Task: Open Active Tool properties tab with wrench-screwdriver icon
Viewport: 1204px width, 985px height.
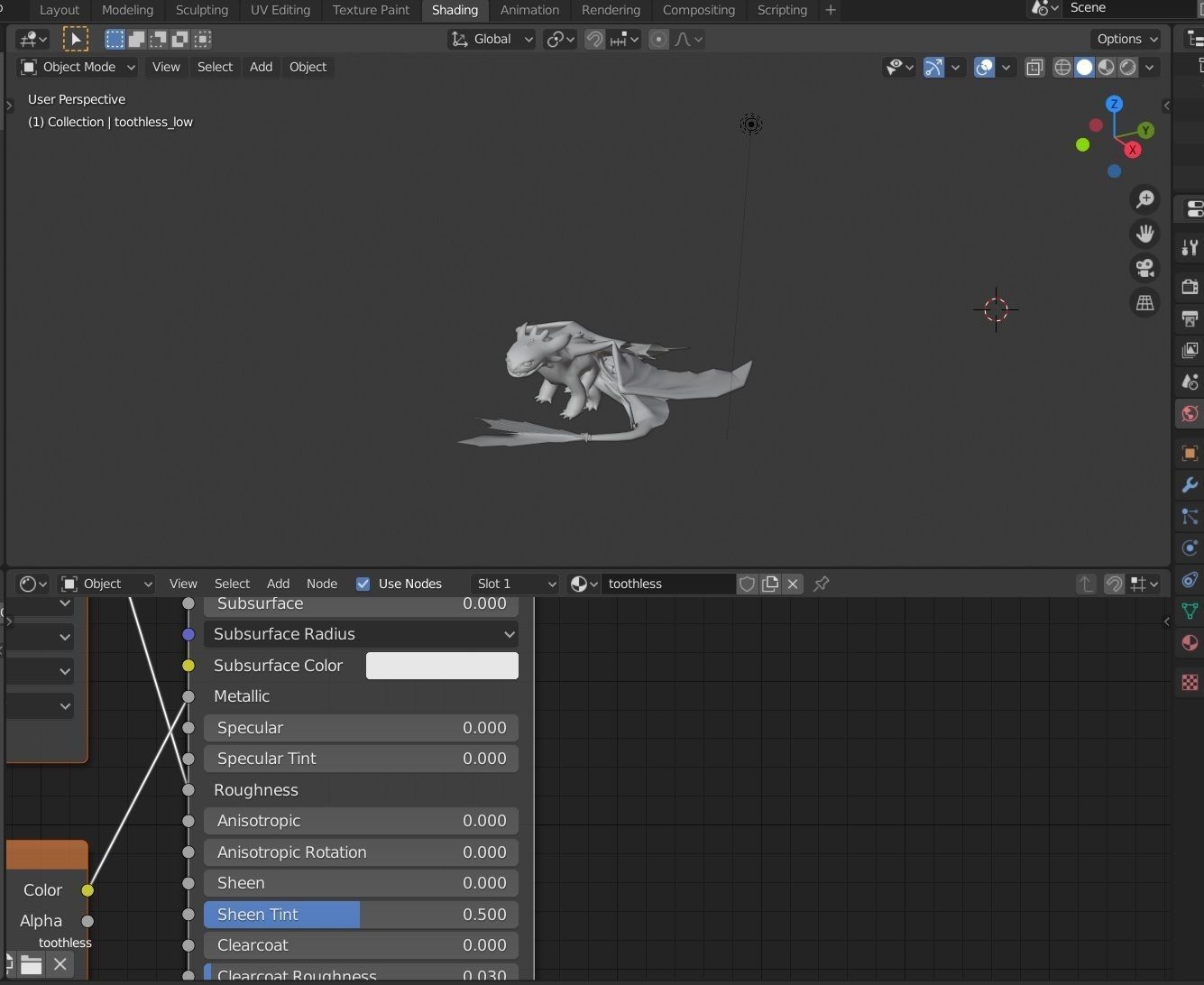Action: pos(1190,248)
